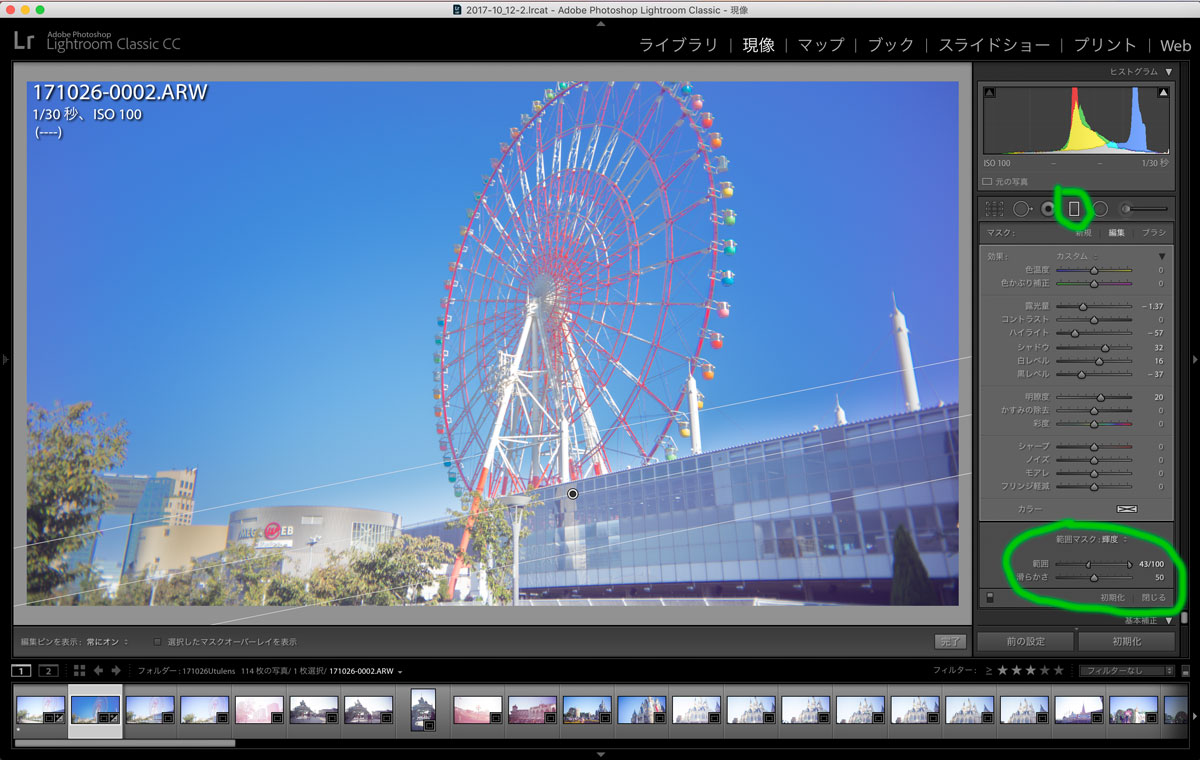The width and height of the screenshot is (1200, 760).
Task: Click the large 初期化 button at bottom
Action: [x=1127, y=641]
